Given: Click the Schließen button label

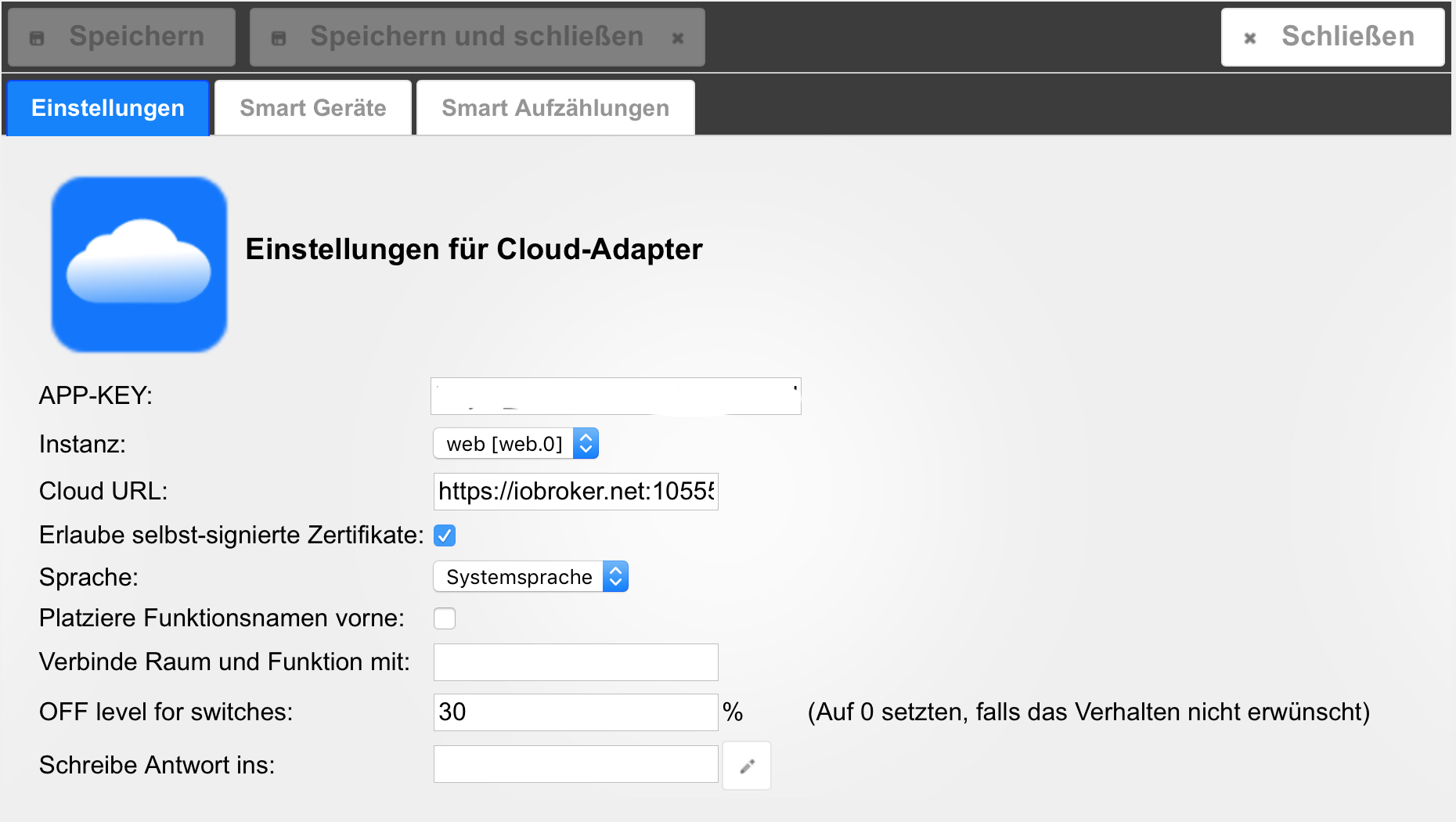Looking at the screenshot, I should click(1347, 37).
